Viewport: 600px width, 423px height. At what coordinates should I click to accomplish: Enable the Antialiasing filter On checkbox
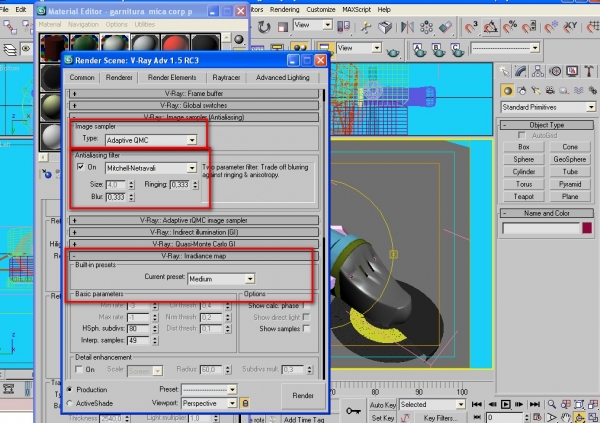80,167
